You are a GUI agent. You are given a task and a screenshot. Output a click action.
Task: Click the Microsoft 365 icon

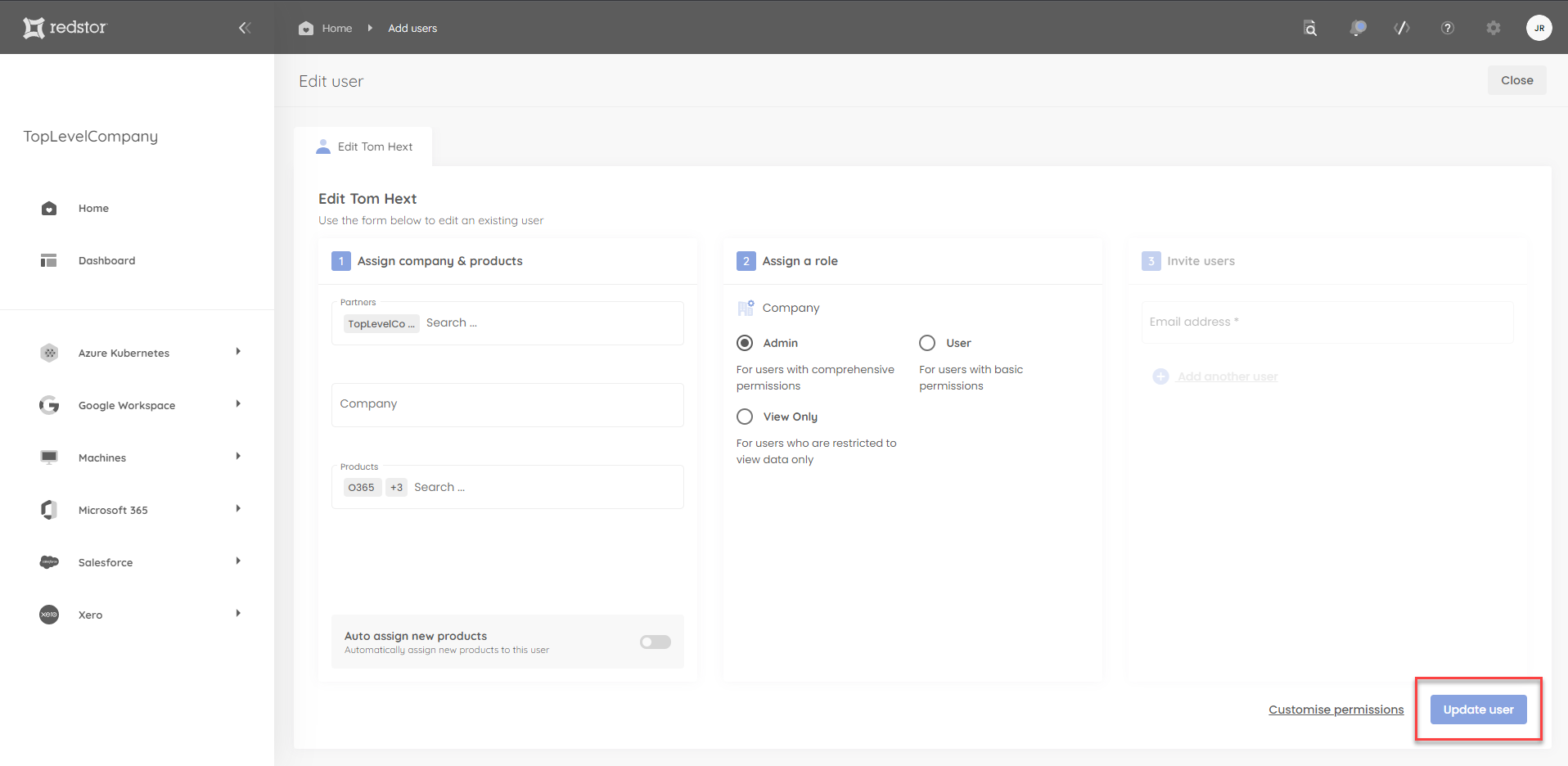click(49, 510)
